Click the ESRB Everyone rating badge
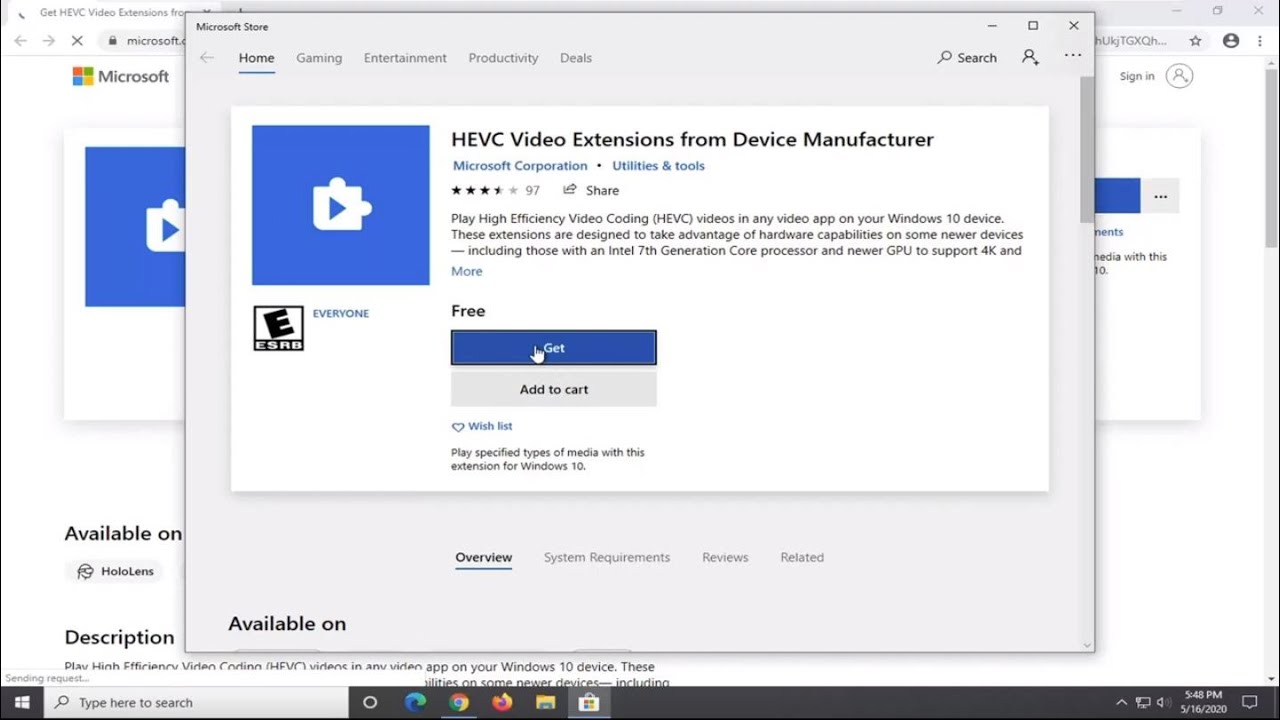The width and height of the screenshot is (1280, 720). [x=278, y=329]
